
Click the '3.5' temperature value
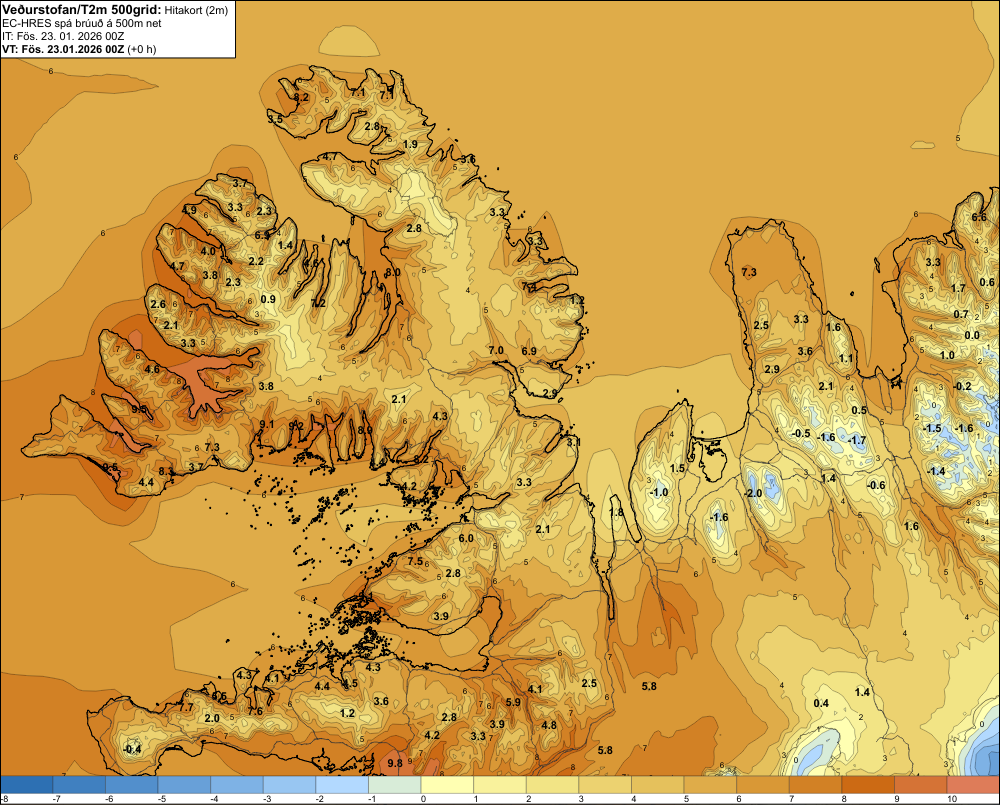(275, 119)
